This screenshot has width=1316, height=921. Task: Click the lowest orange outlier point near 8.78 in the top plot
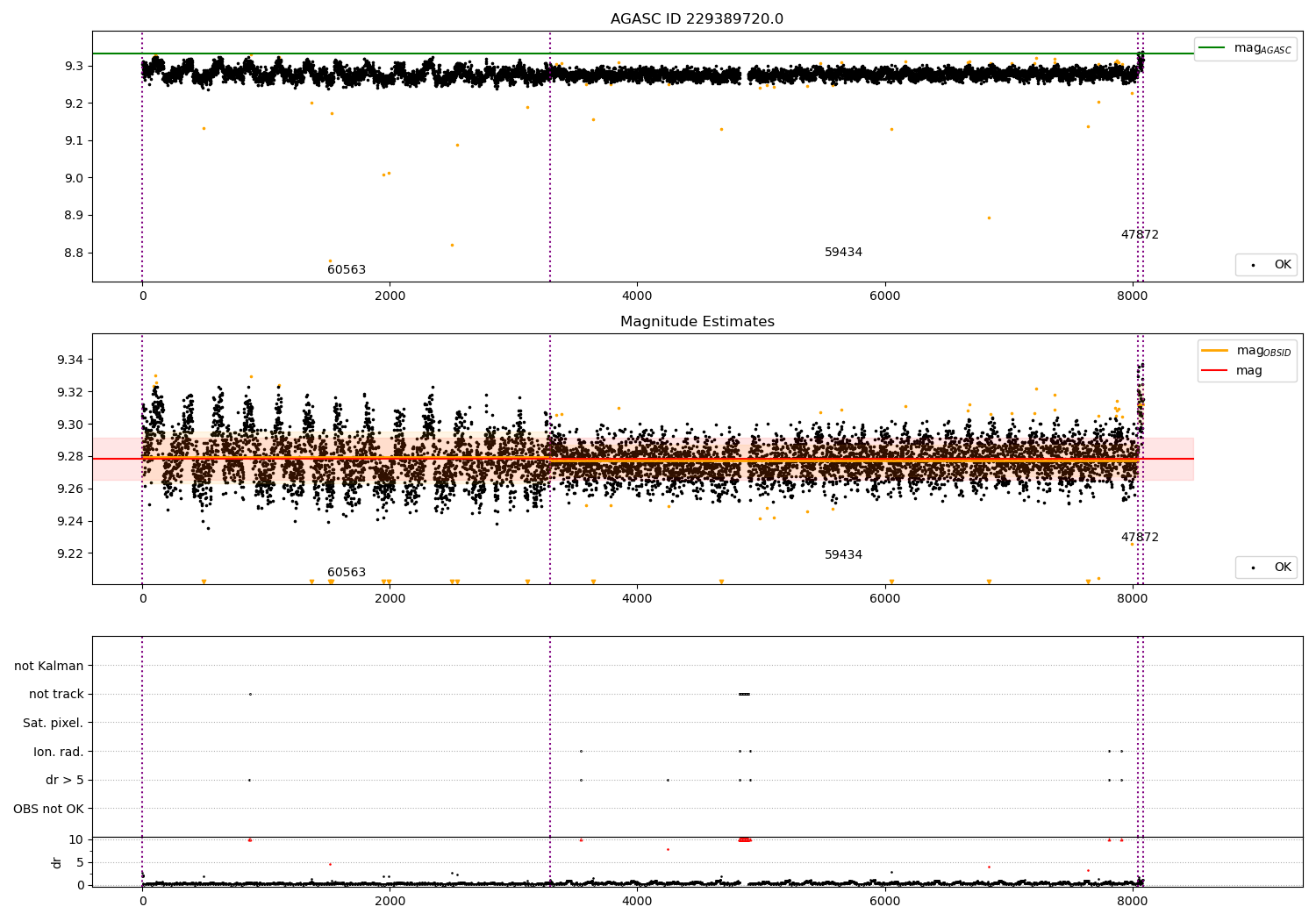[330, 261]
